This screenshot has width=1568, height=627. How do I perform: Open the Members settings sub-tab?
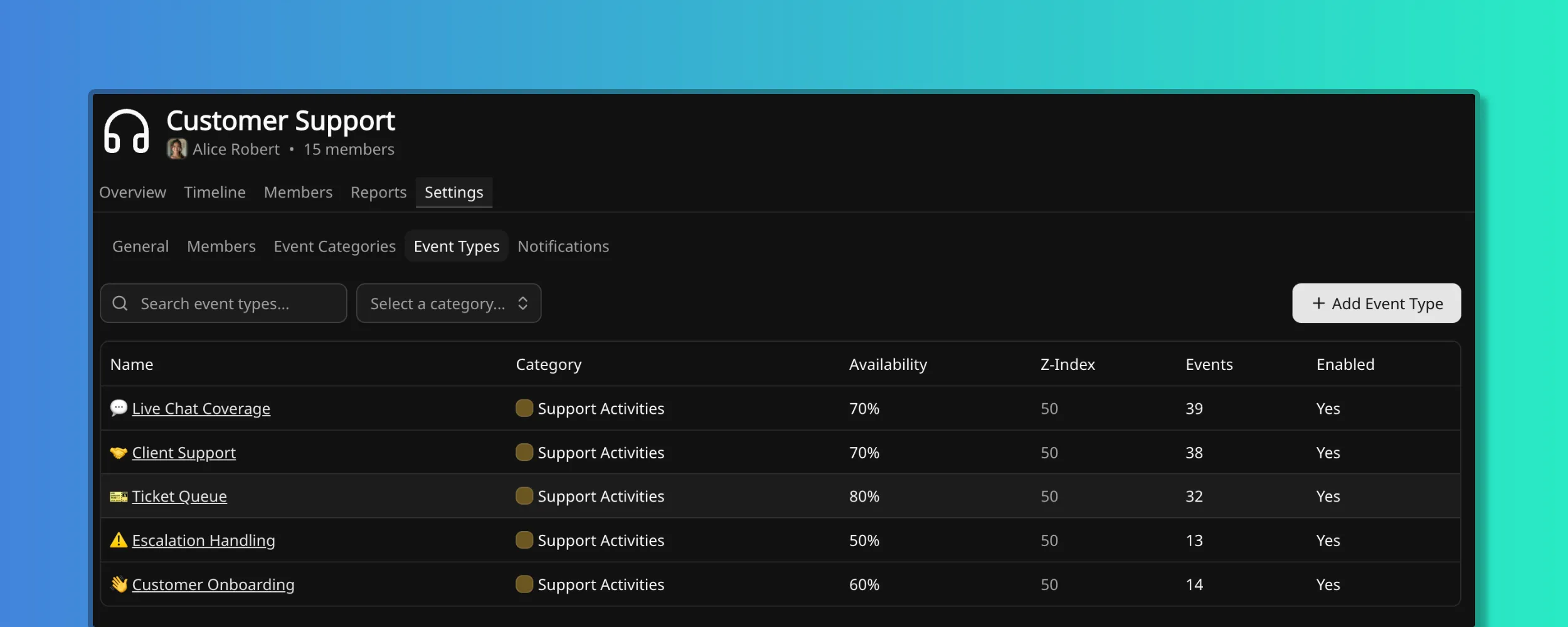(x=221, y=246)
